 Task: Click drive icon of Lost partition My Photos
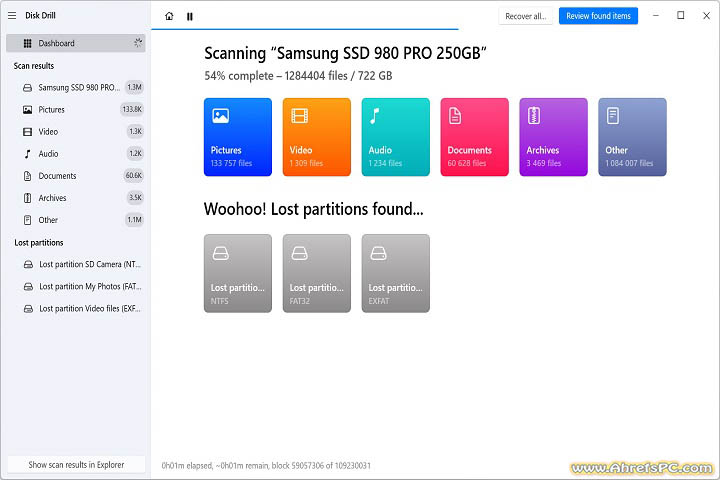click(28, 287)
